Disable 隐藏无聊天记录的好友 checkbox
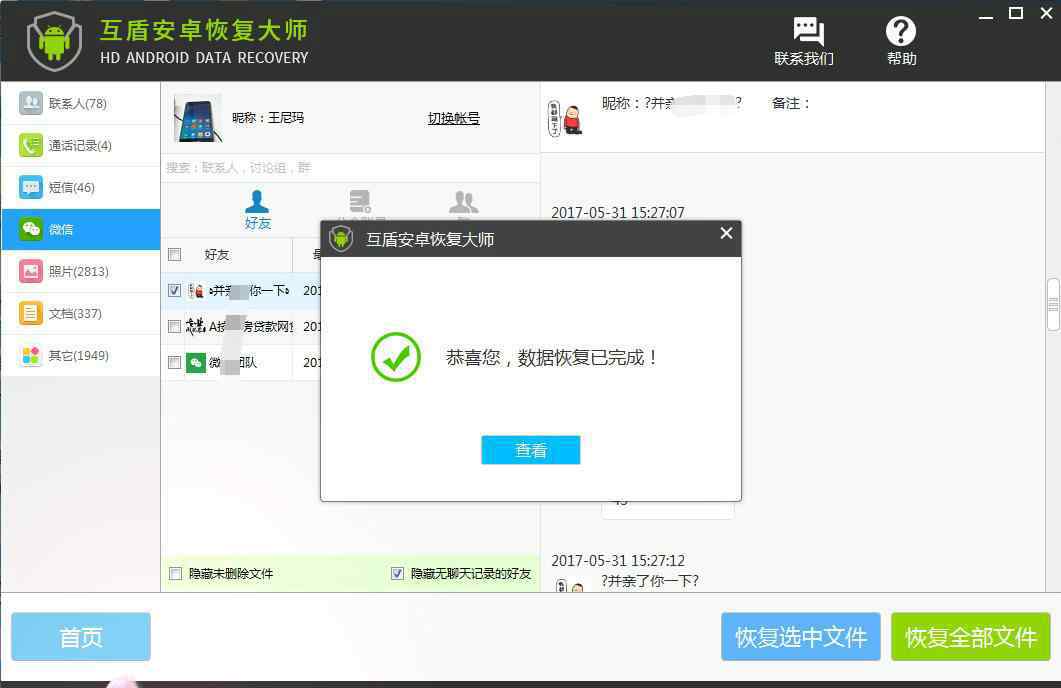Screen dimensions: 1061x688 (x=397, y=574)
